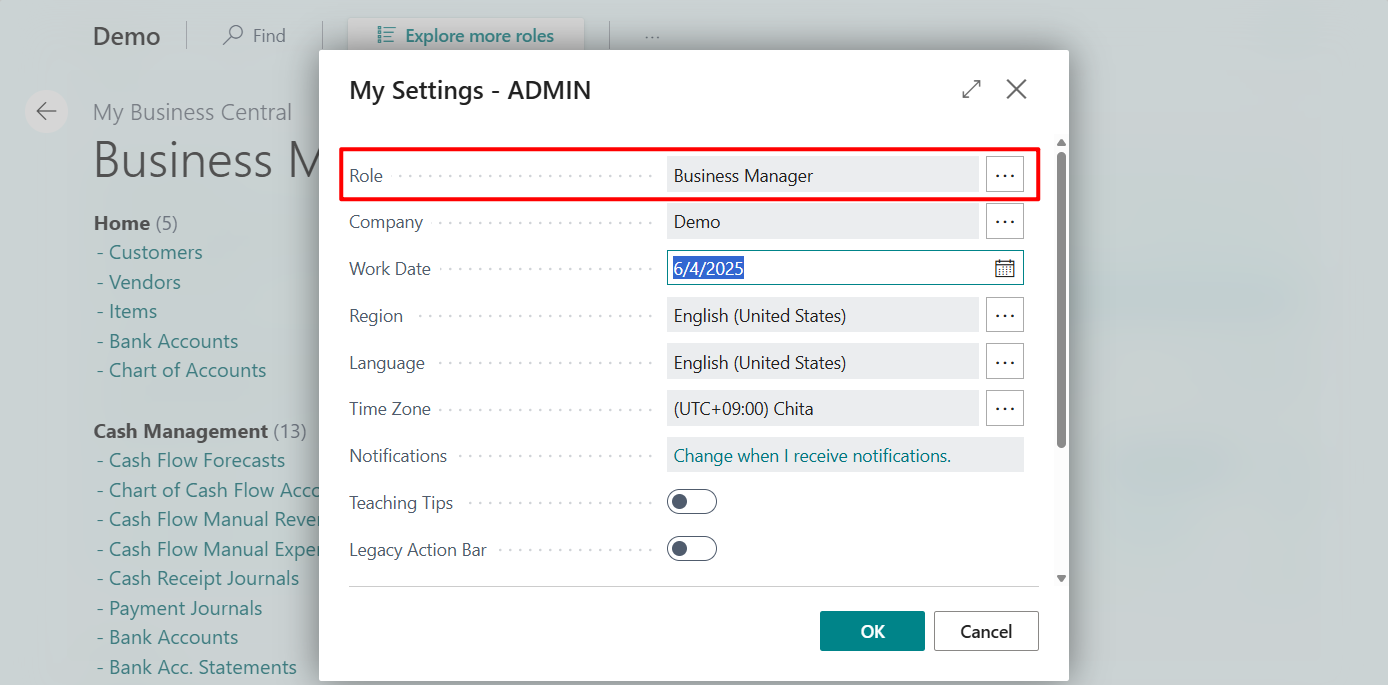
Task: Open the Role lookup via its ellipsis
Action: 1004,173
